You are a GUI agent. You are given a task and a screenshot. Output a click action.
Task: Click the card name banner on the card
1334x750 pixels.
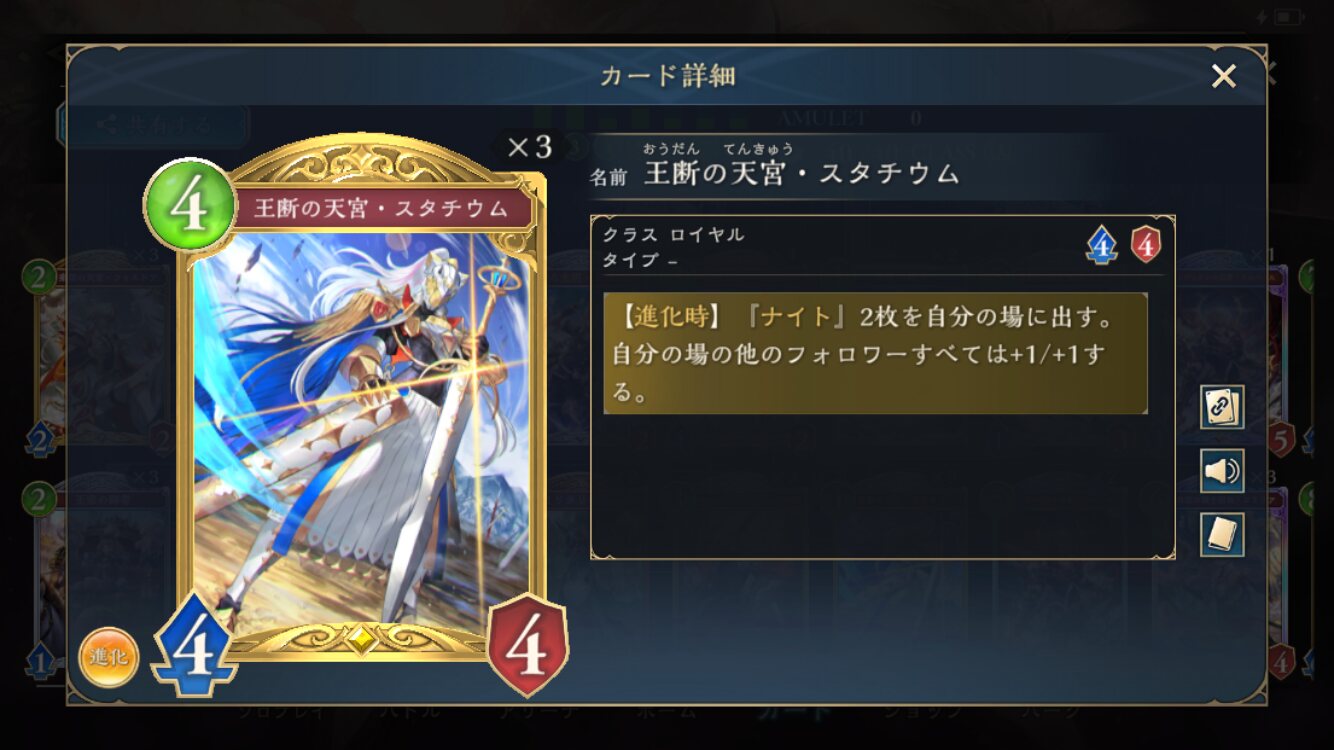click(380, 209)
